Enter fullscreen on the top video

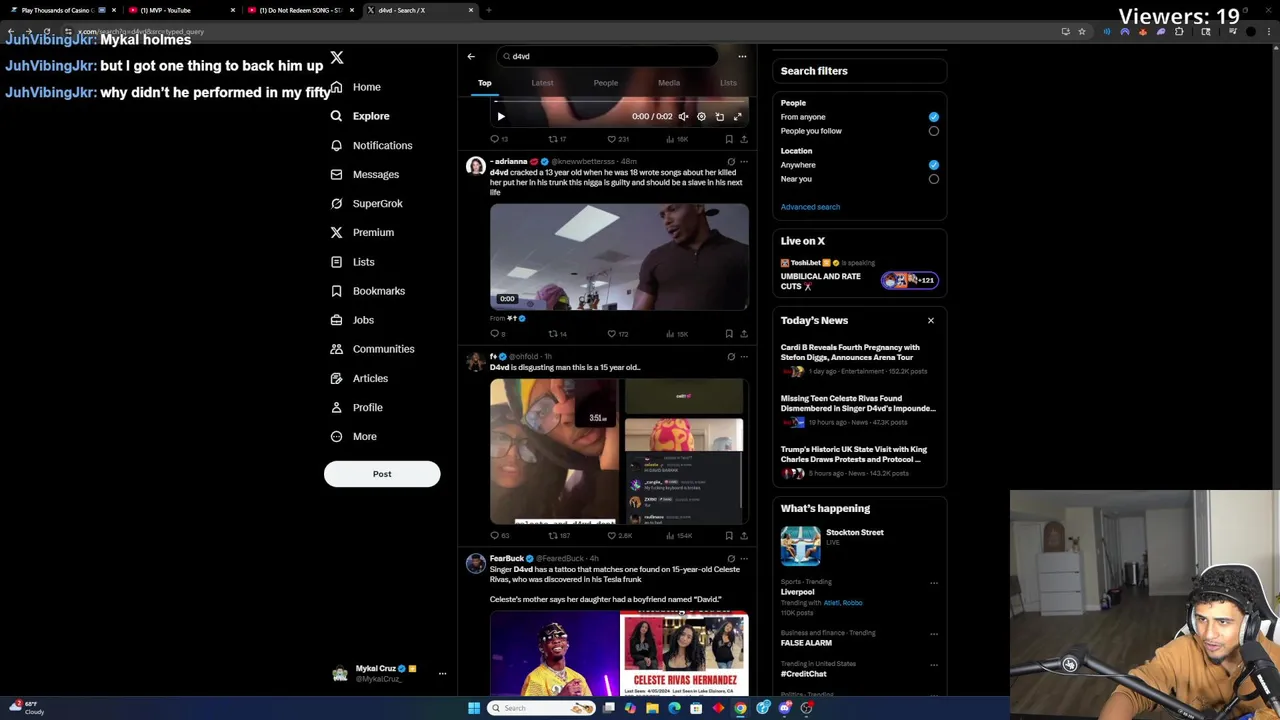738,116
